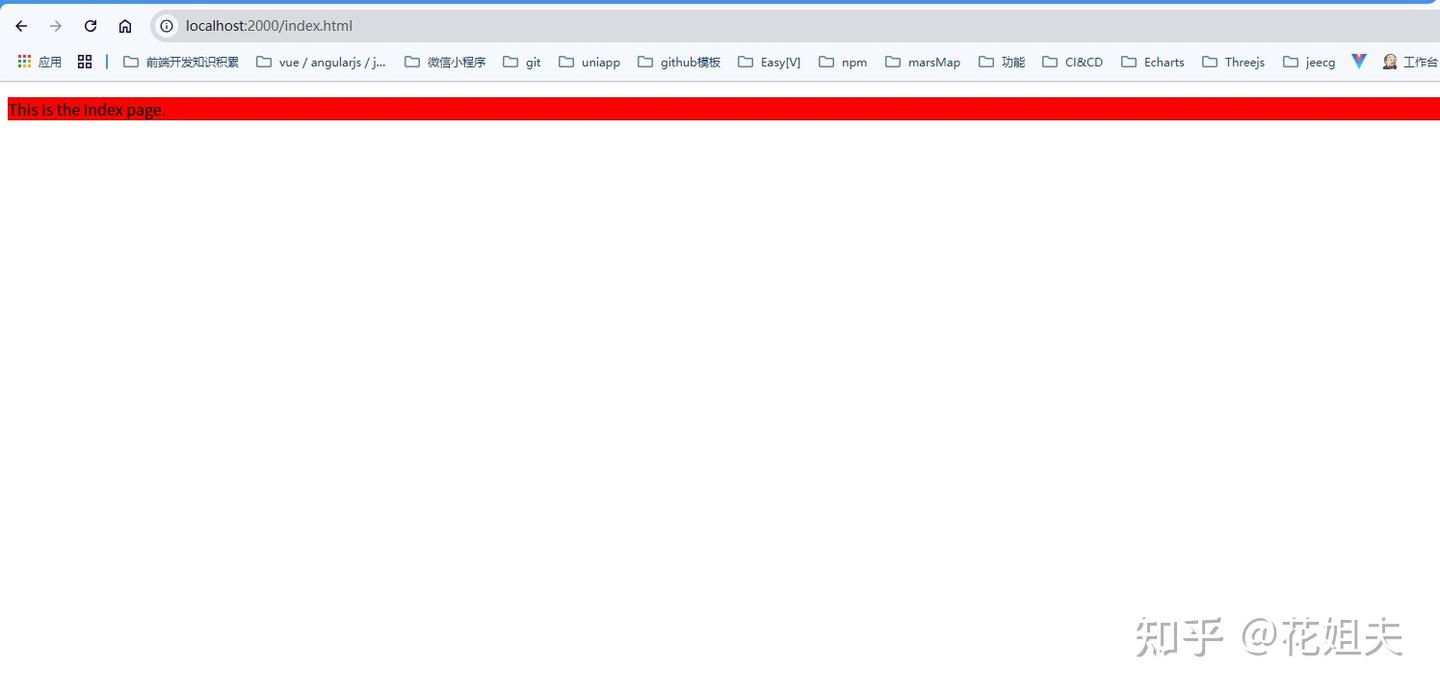Open the 应用 apps grid shortcut

pos(39,62)
